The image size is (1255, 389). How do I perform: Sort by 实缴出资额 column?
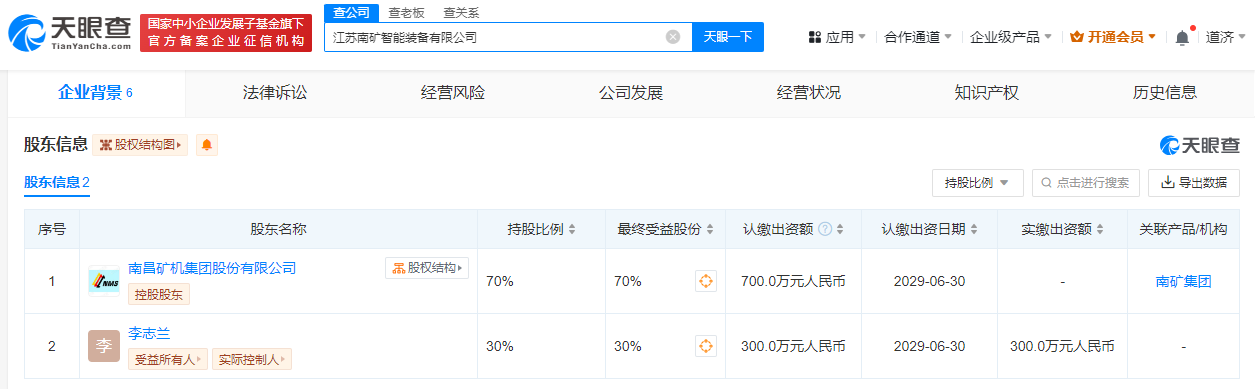pos(1100,229)
